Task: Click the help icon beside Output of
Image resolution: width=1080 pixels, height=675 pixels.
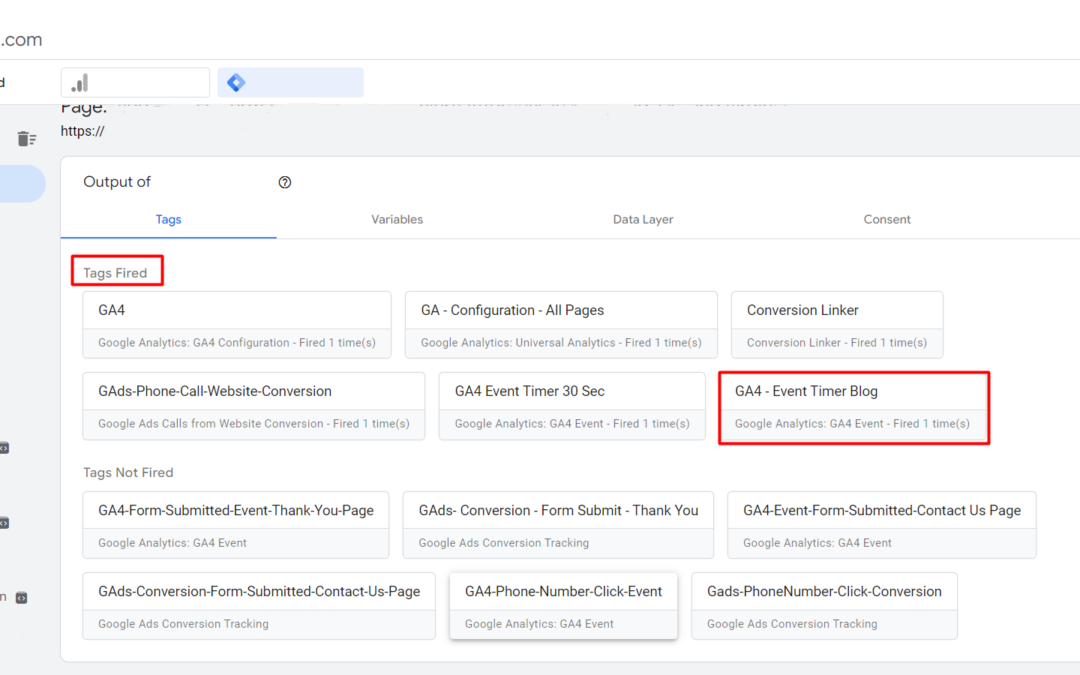Action: tap(285, 182)
